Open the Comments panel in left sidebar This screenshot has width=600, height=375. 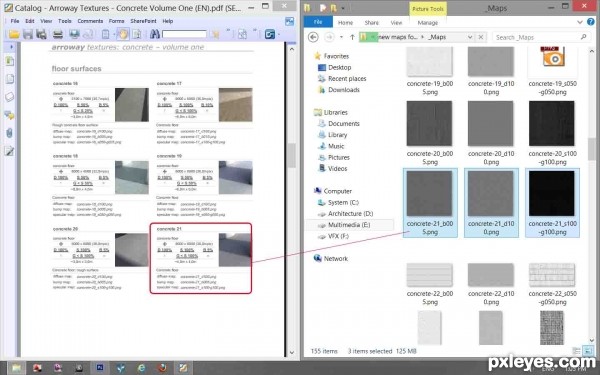point(10,115)
